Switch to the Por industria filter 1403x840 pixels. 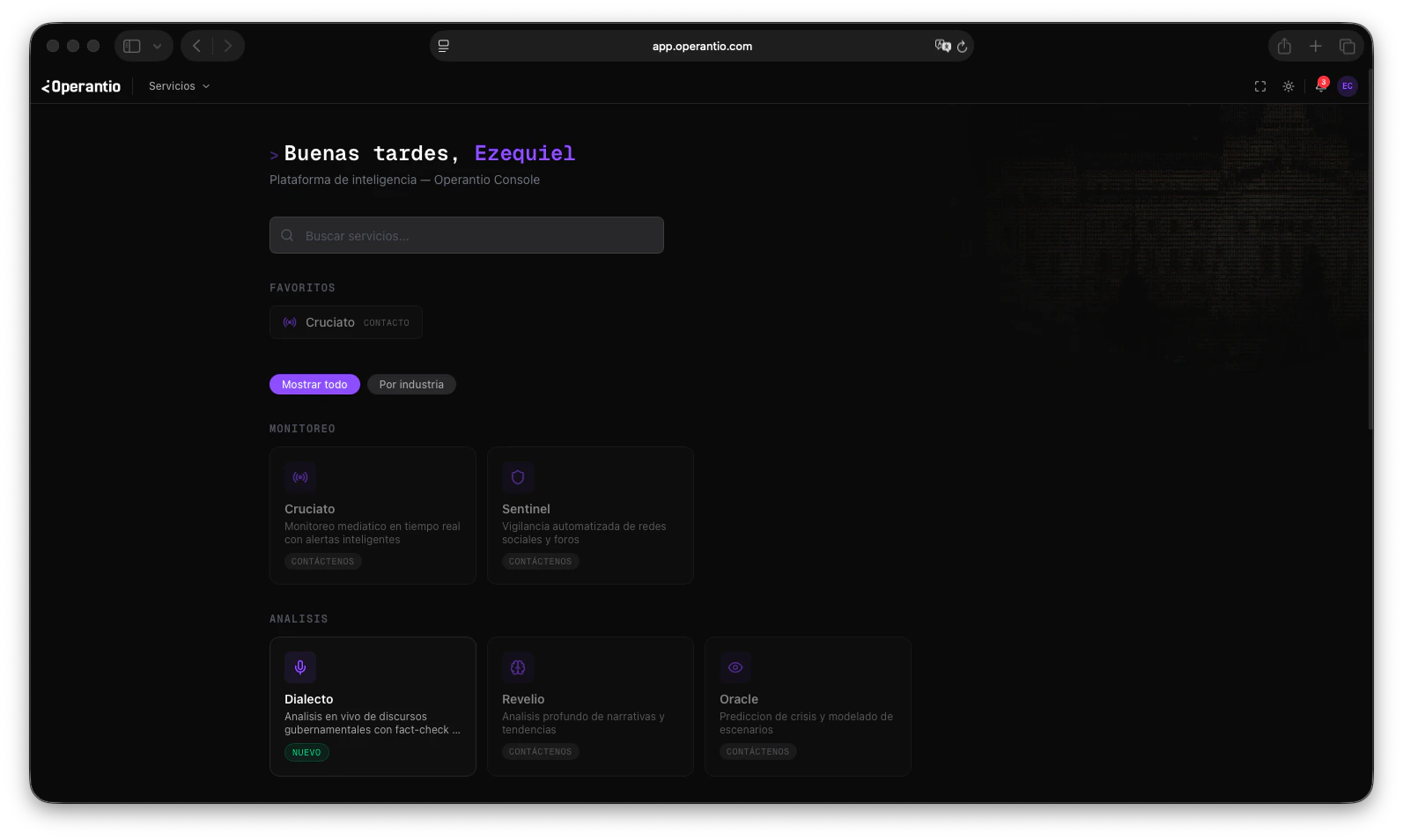(411, 385)
